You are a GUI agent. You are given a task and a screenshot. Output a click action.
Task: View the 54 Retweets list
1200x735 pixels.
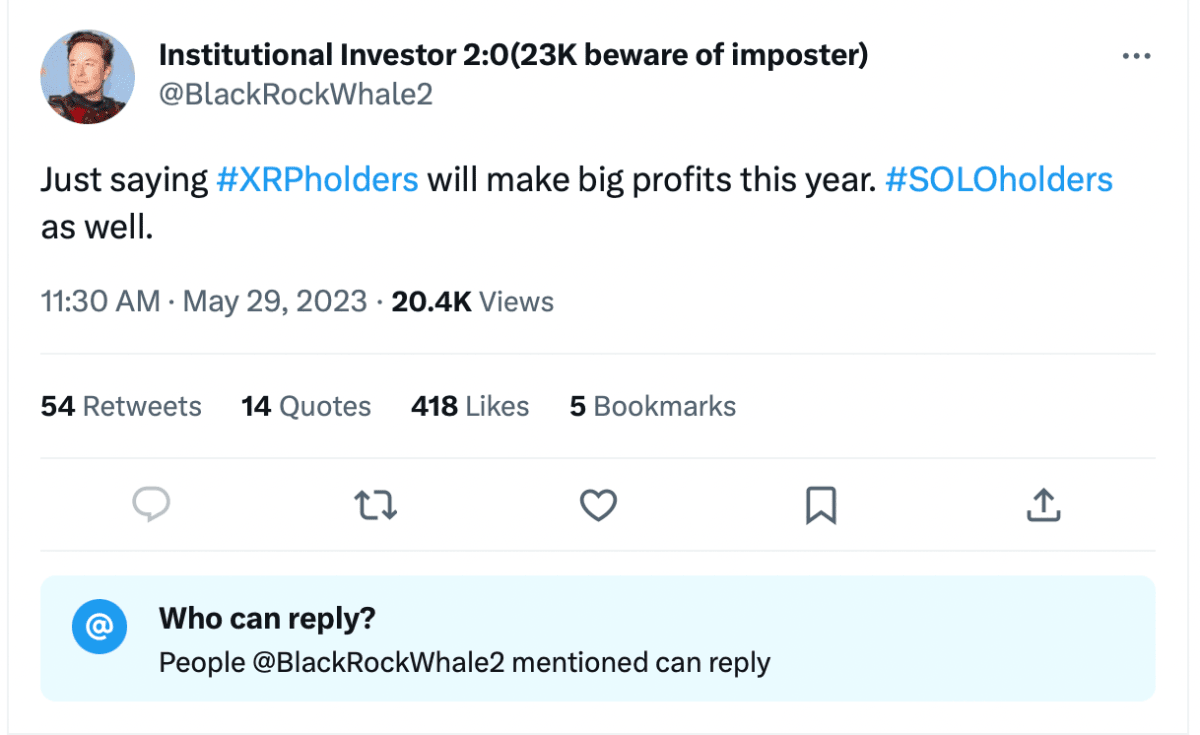click(120, 406)
